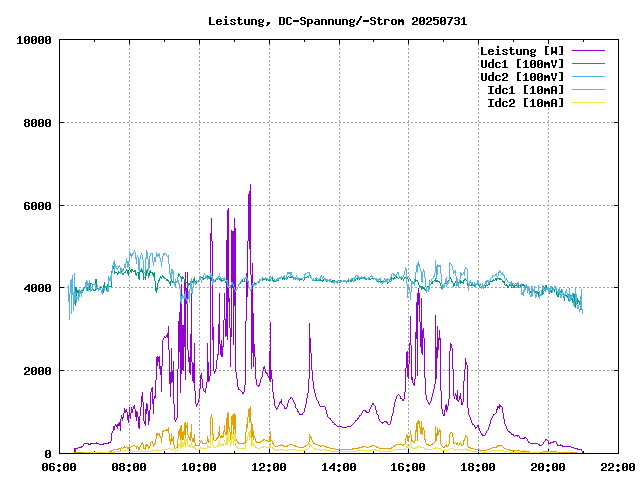Click the "Udc2 [100mV]" legend entry
This screenshot has height=480, width=640.
pyautogui.click(x=521, y=77)
